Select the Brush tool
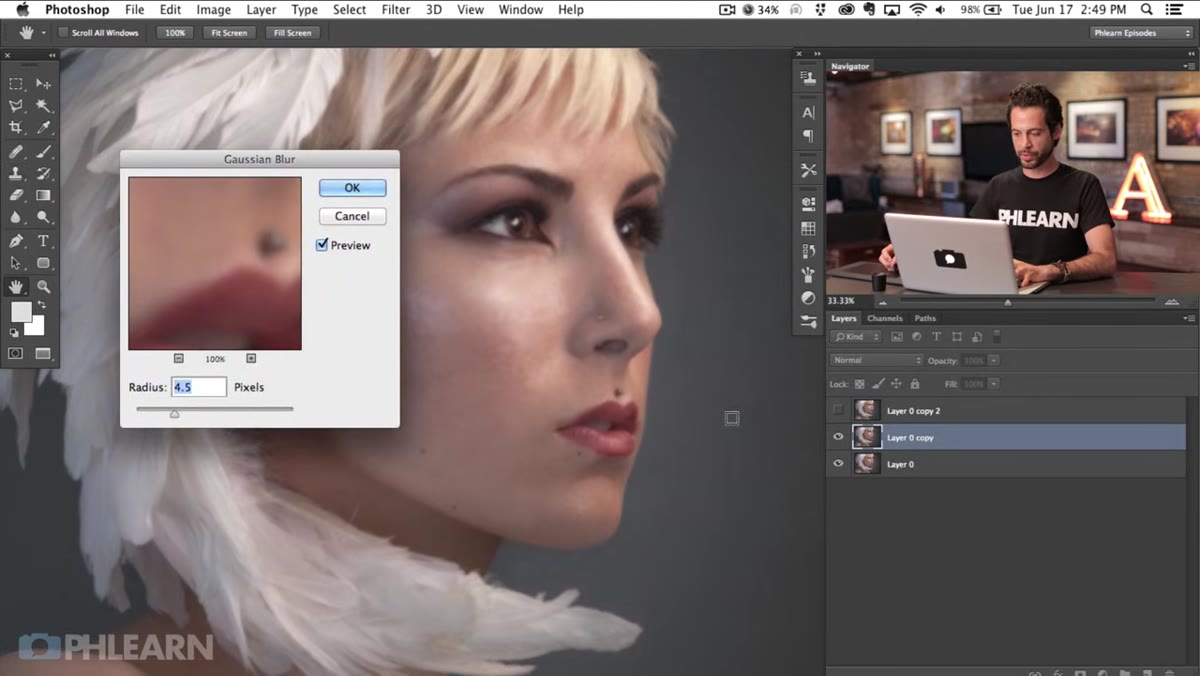This screenshot has height=676, width=1200. tap(43, 152)
